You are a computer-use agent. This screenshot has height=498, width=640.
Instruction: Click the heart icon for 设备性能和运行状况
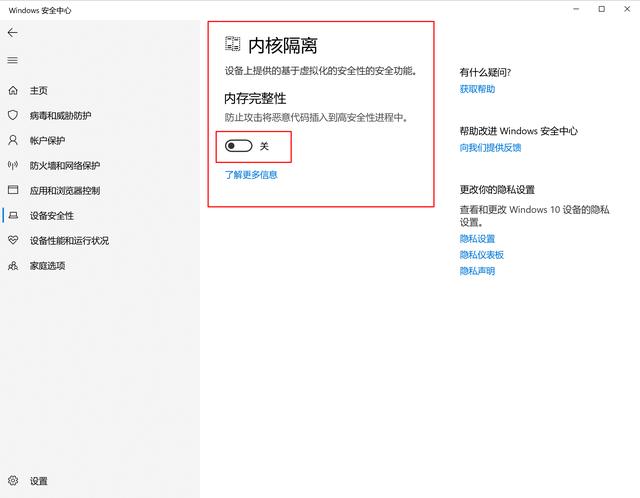[x=13, y=240]
